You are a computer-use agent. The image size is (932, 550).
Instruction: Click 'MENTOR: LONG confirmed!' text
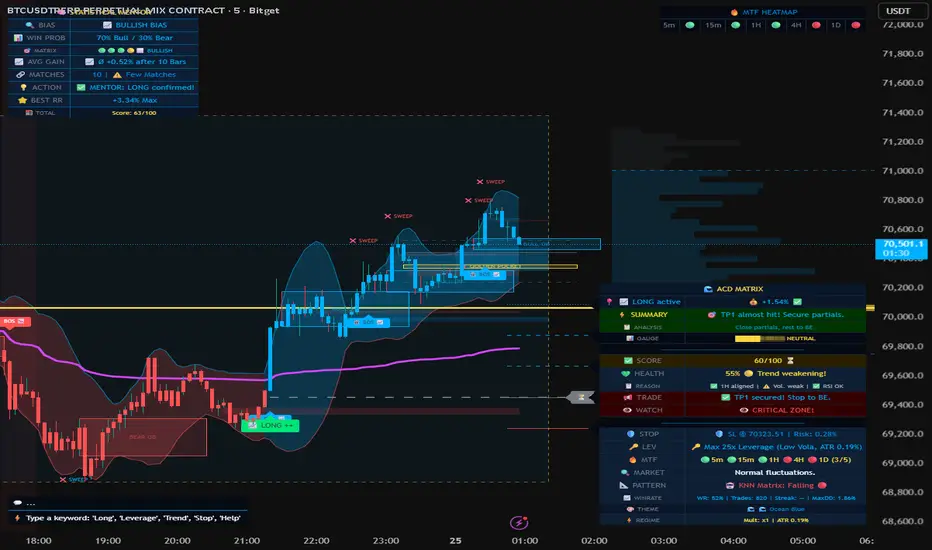point(141,87)
